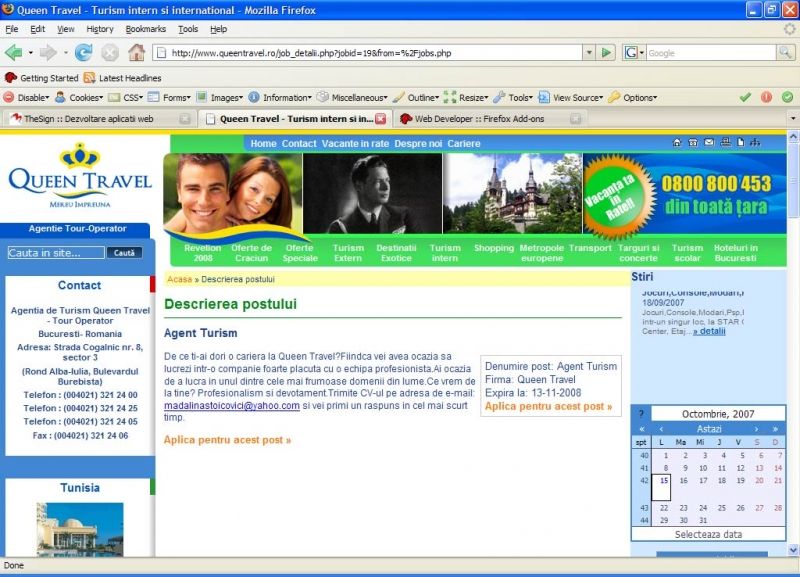Open the Latest Headlines feed bookmark

pos(122,78)
